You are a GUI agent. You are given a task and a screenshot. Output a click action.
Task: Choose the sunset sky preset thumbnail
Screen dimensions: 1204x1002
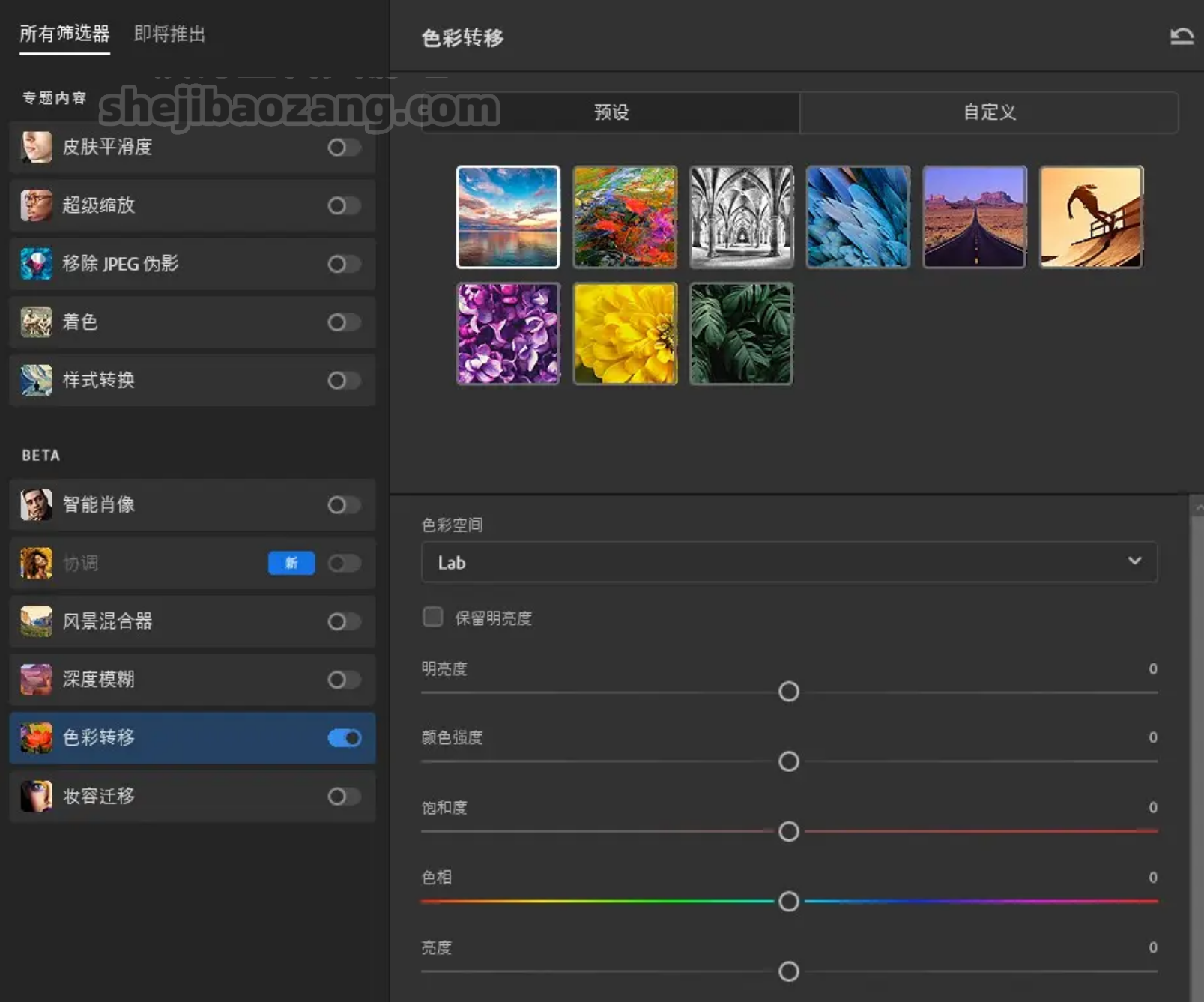(508, 217)
